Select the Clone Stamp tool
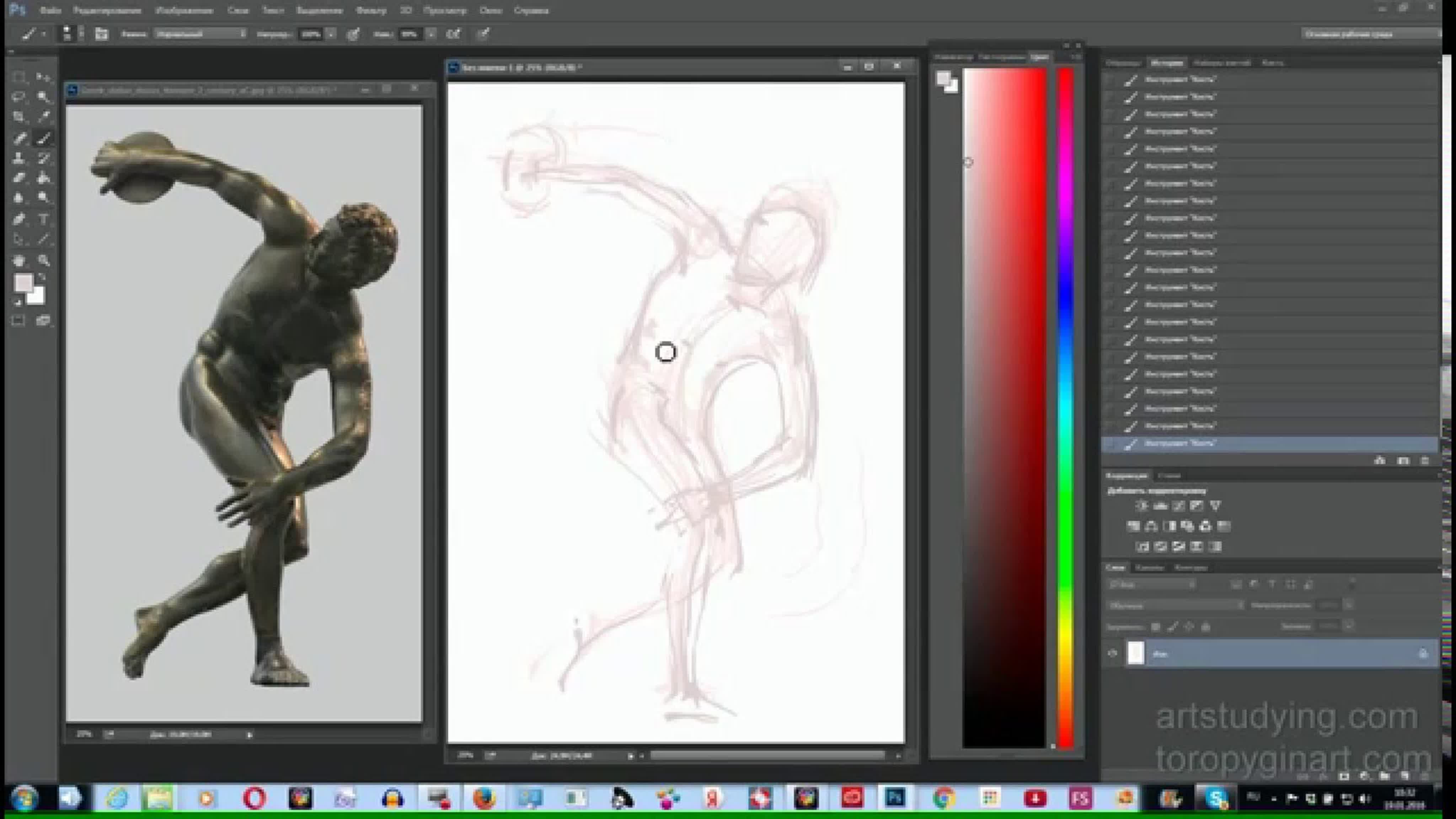Viewport: 1456px width, 819px height. pyautogui.click(x=18, y=158)
